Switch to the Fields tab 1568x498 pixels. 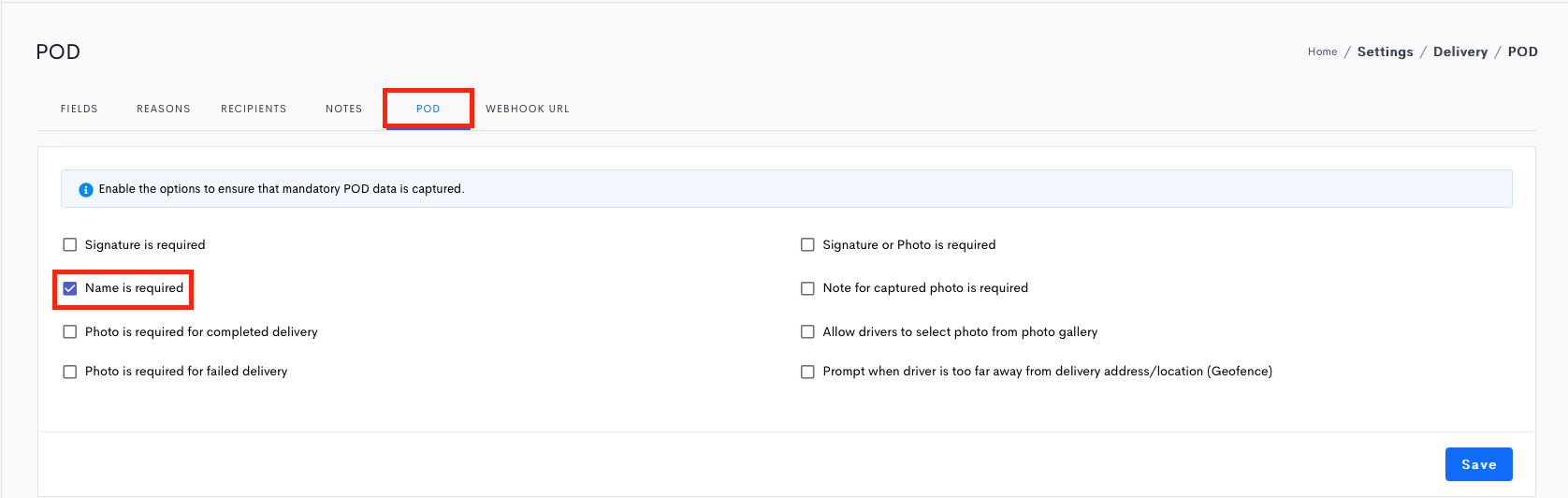[x=80, y=109]
